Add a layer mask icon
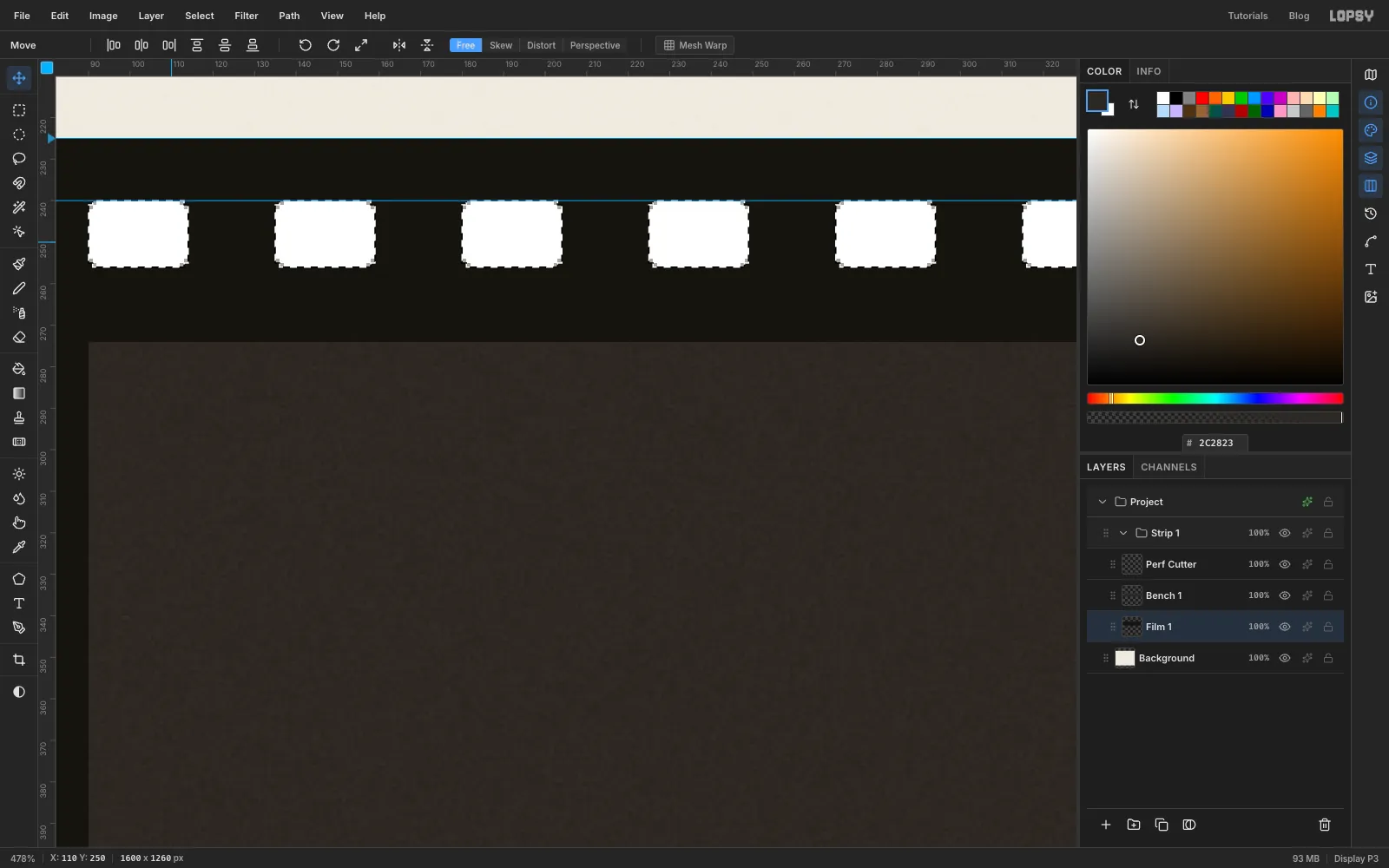 [x=1189, y=825]
